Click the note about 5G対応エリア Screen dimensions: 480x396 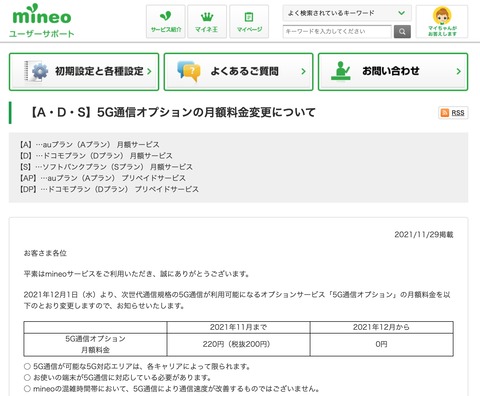coord(137,366)
